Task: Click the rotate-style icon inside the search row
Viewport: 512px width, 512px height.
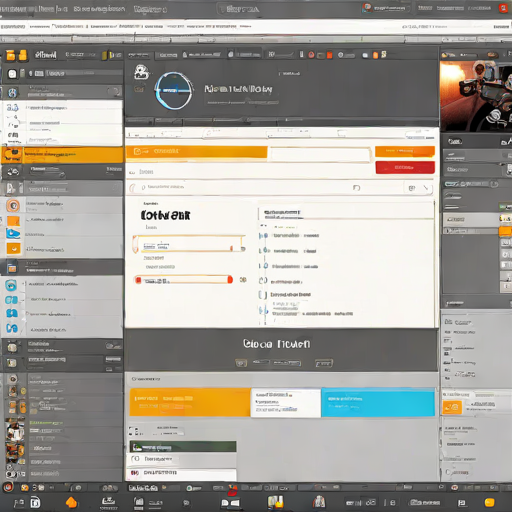Action: pos(356,188)
